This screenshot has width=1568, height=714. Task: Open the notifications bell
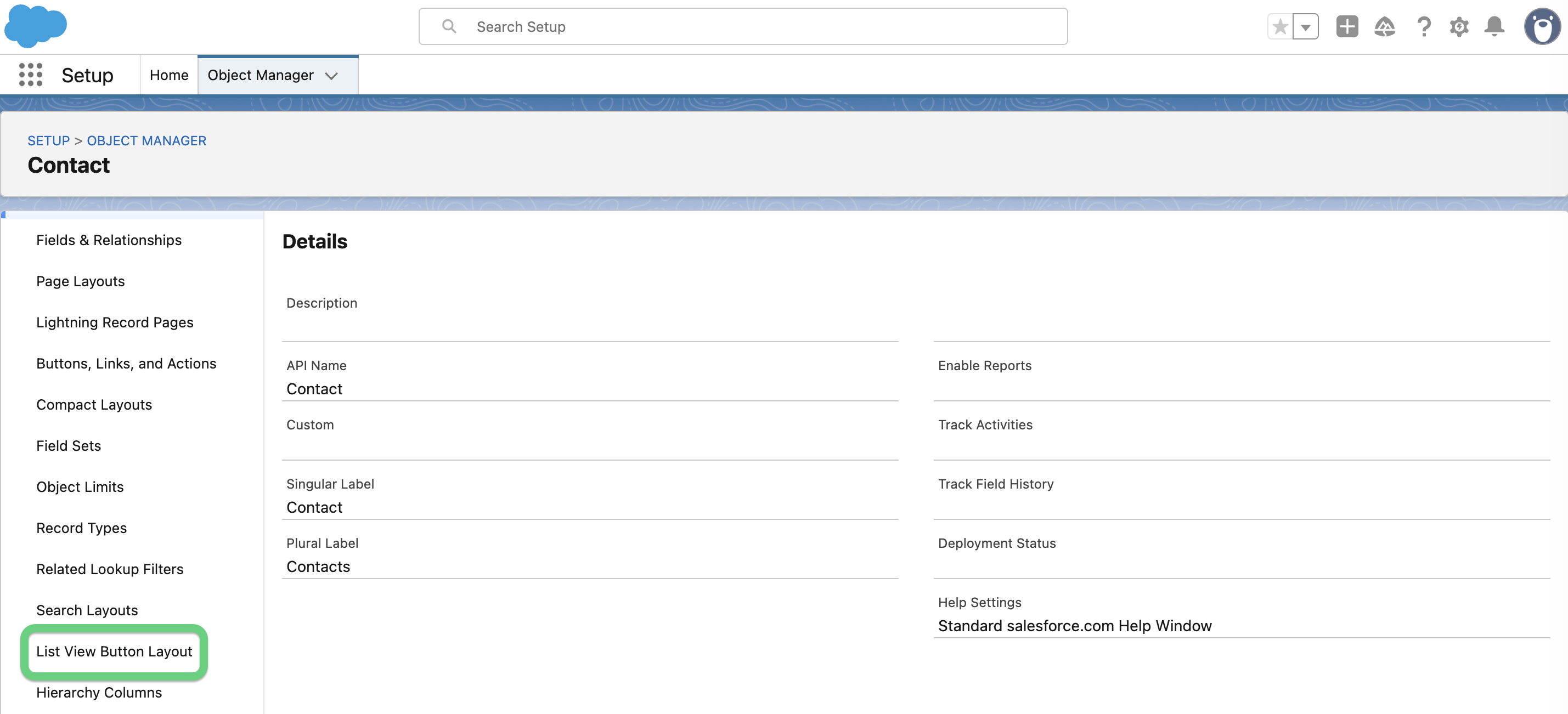[1494, 27]
